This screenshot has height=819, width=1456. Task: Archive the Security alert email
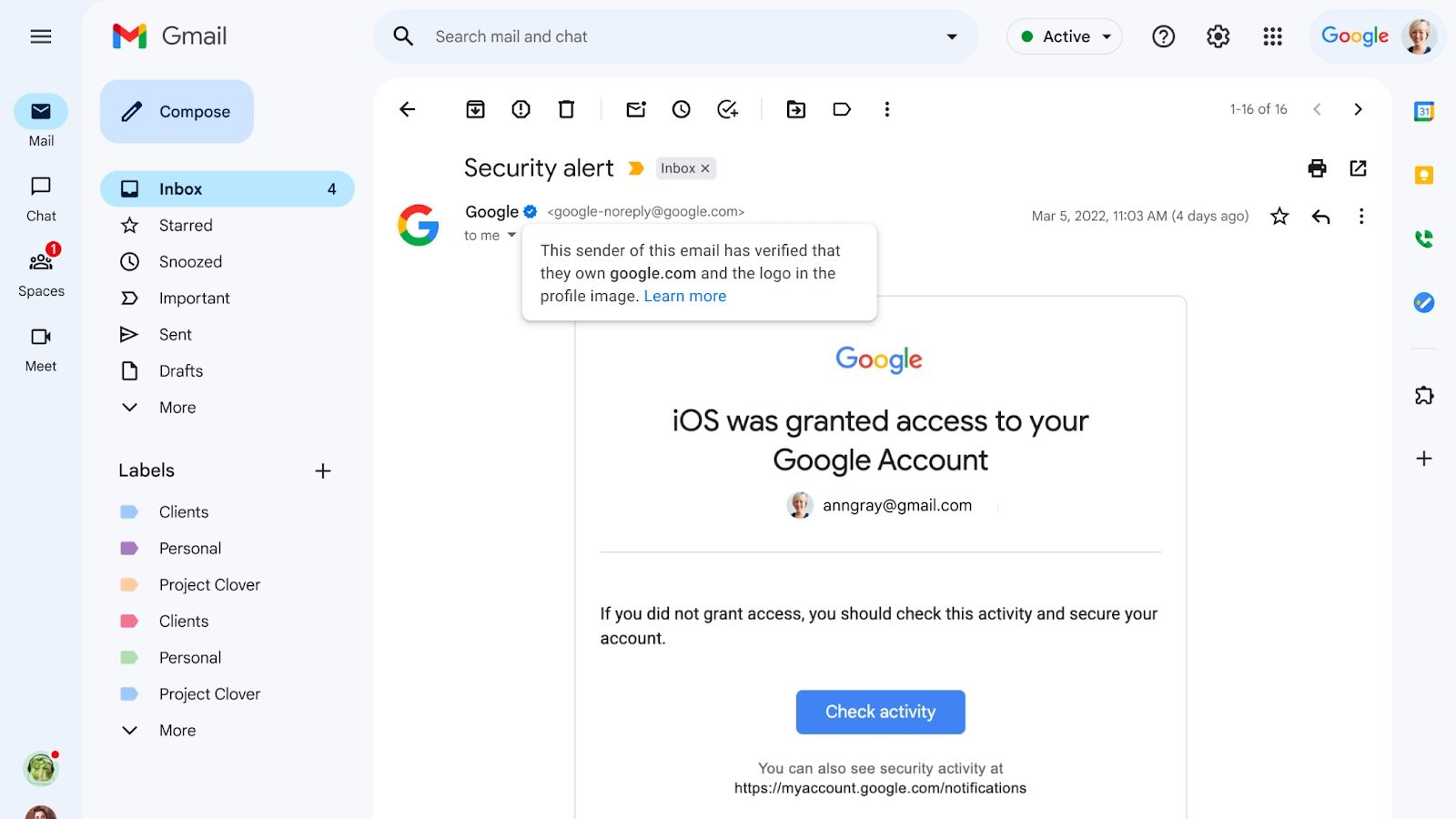(x=474, y=109)
